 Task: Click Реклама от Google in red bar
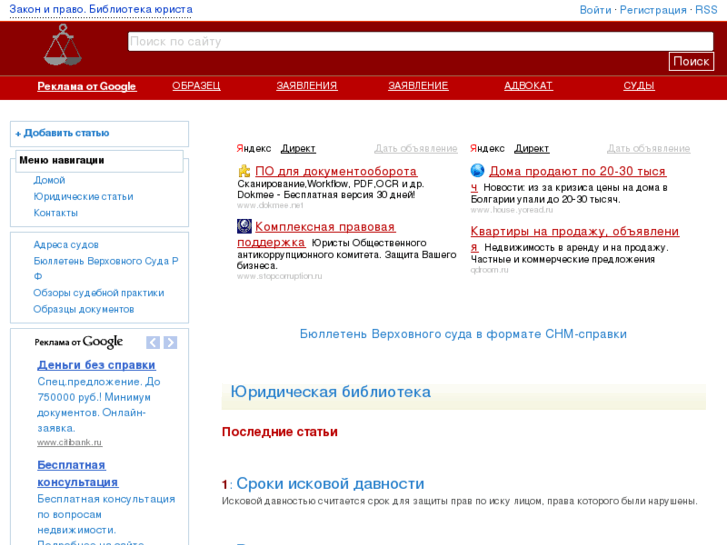pyautogui.click(x=87, y=86)
